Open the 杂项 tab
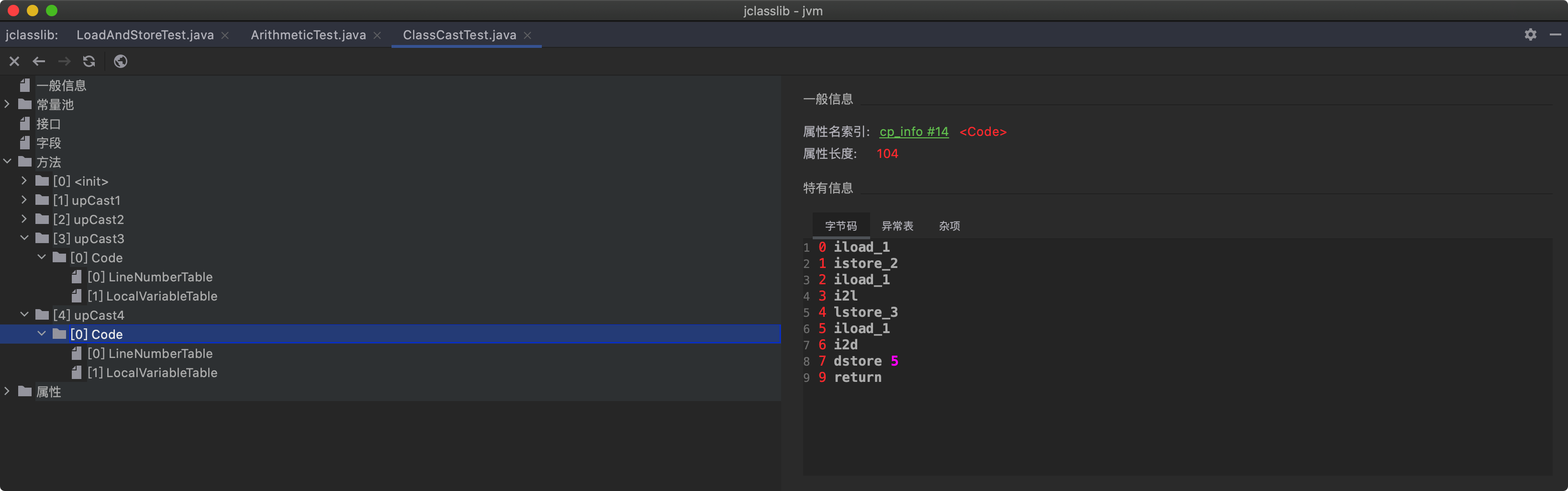 tap(949, 226)
